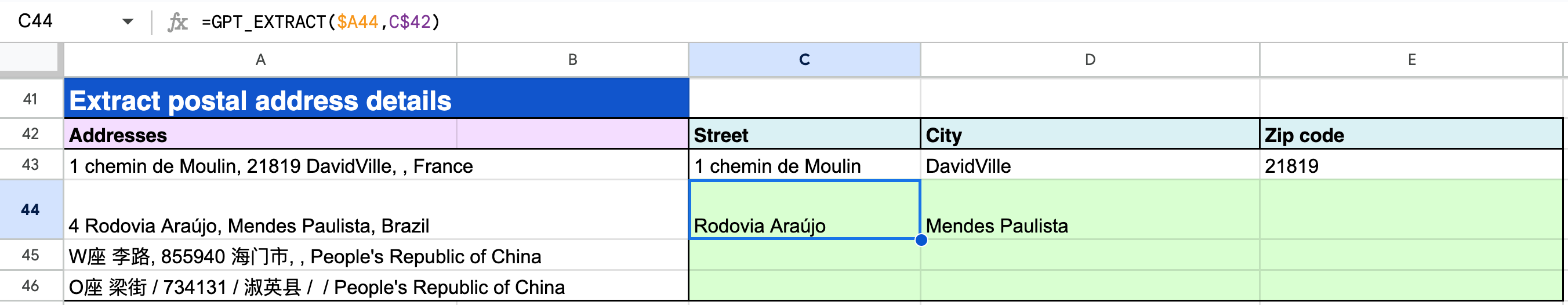
Task: Click the Street header cell
Action: pos(804,135)
